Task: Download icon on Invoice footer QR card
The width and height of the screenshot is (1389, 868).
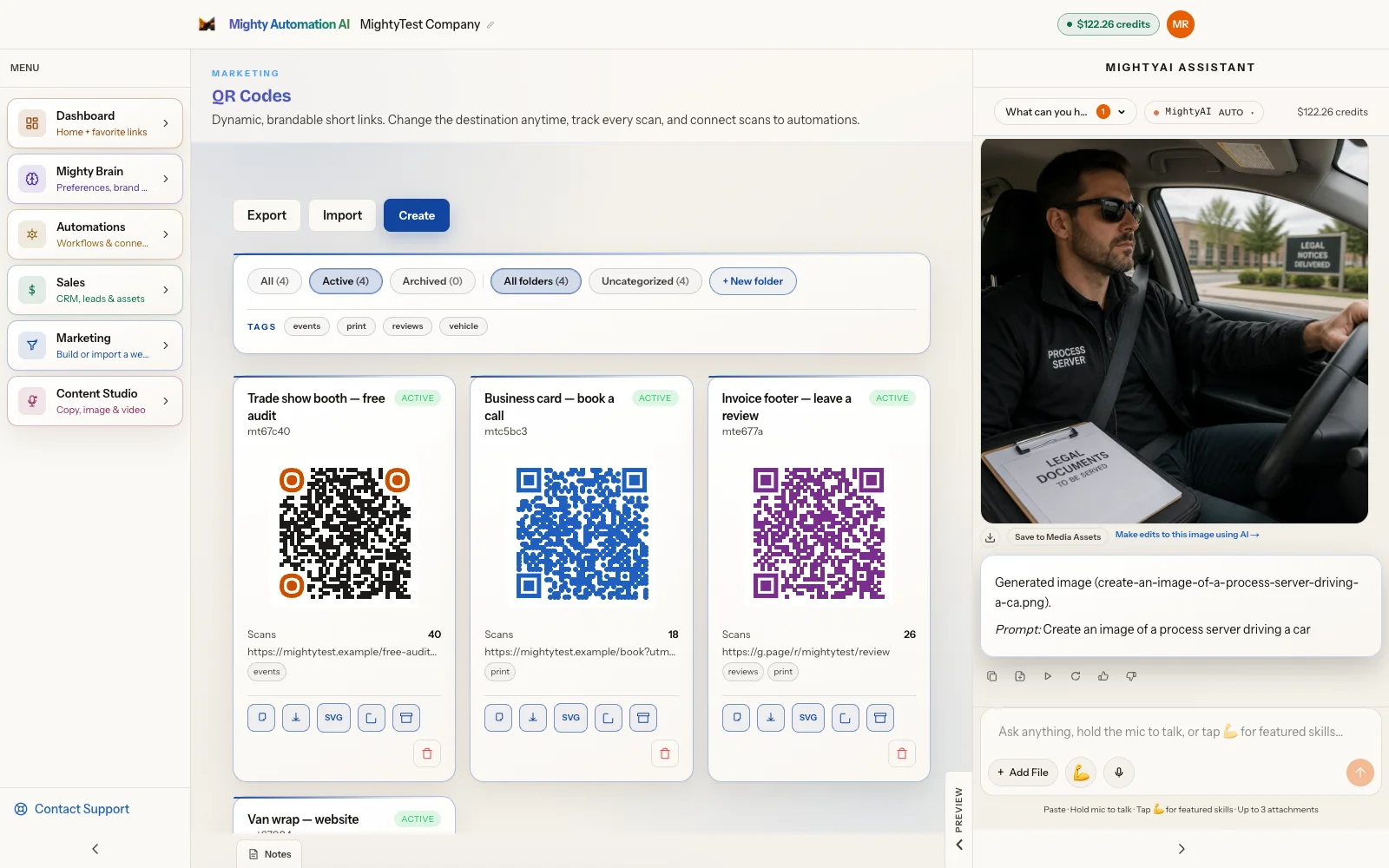Action: coord(771,718)
